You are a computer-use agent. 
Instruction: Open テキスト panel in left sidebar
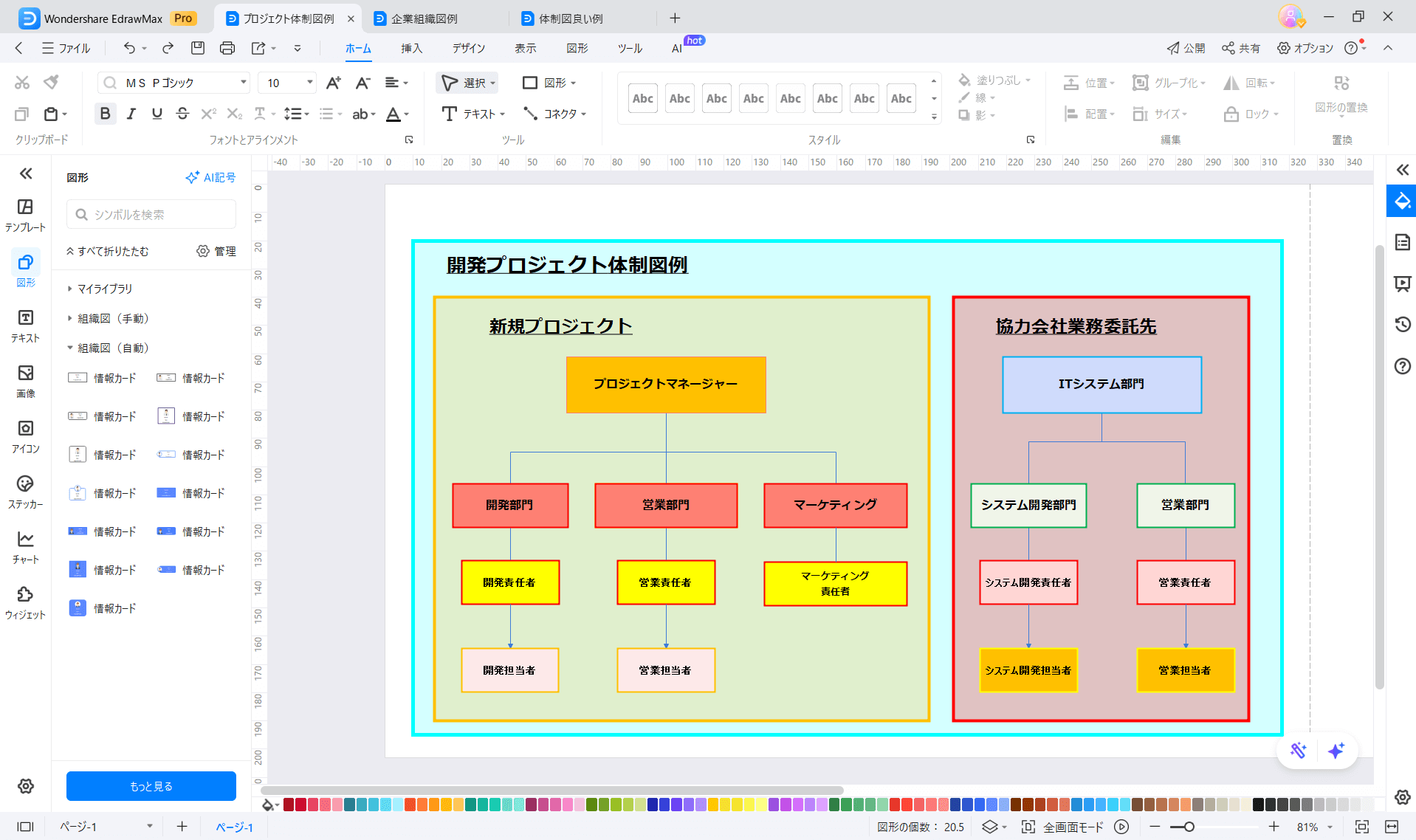[x=26, y=326]
